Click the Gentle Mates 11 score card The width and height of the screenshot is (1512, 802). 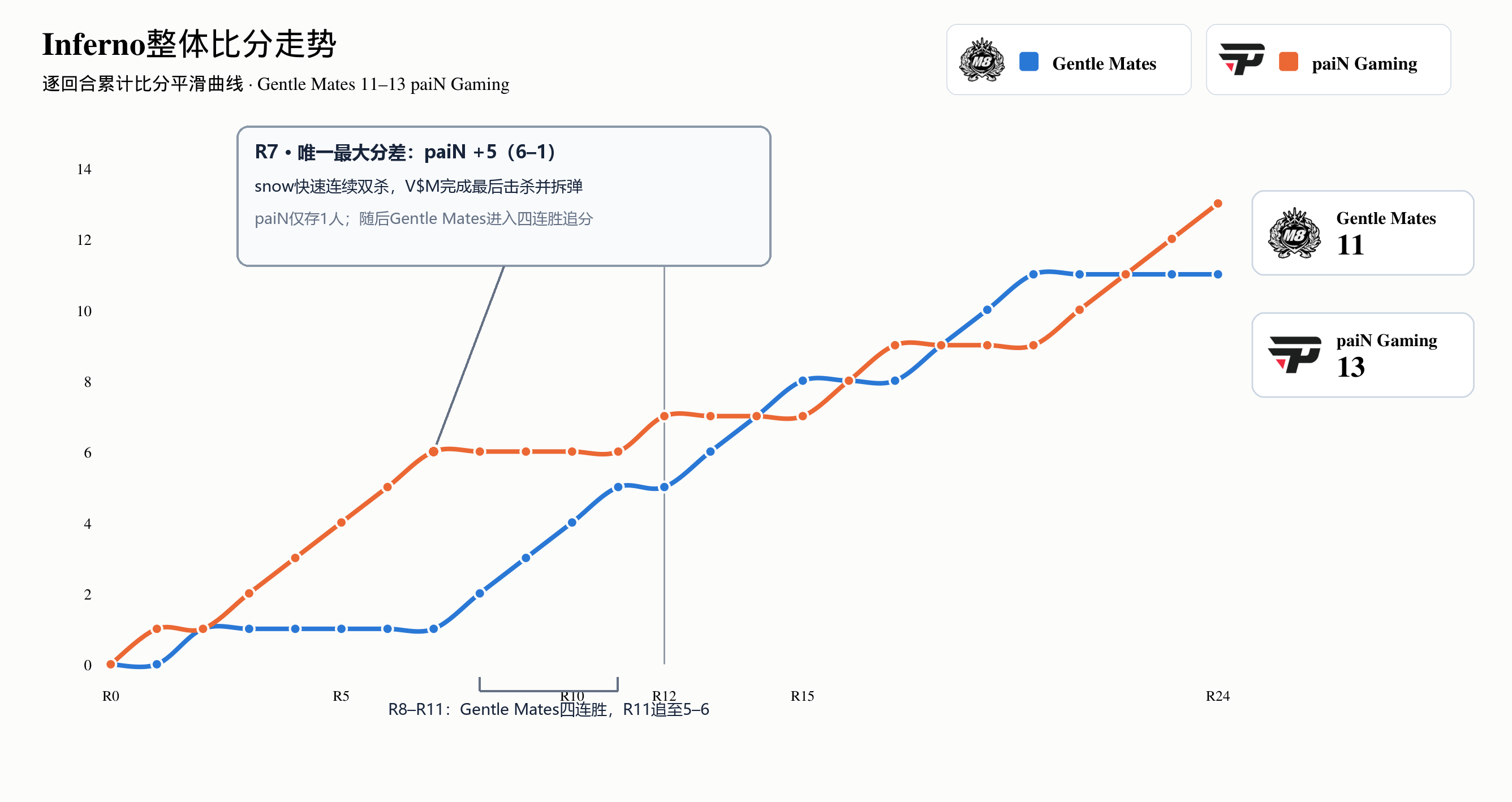1362,233
